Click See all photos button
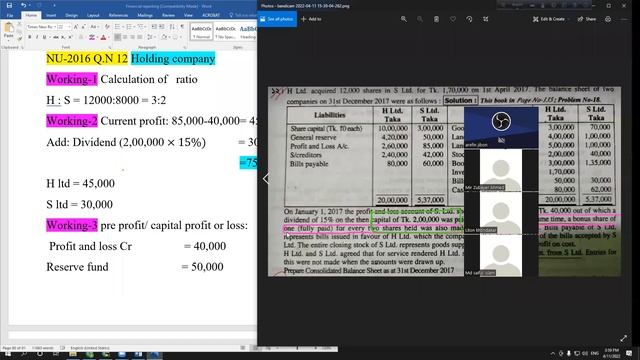 pos(277,19)
